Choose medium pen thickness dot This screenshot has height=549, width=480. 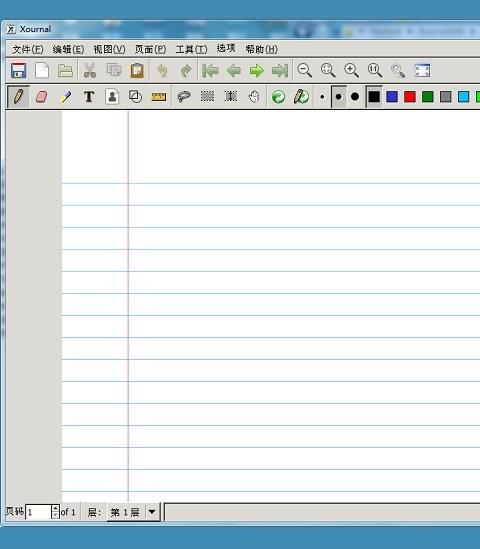[x=338, y=97]
